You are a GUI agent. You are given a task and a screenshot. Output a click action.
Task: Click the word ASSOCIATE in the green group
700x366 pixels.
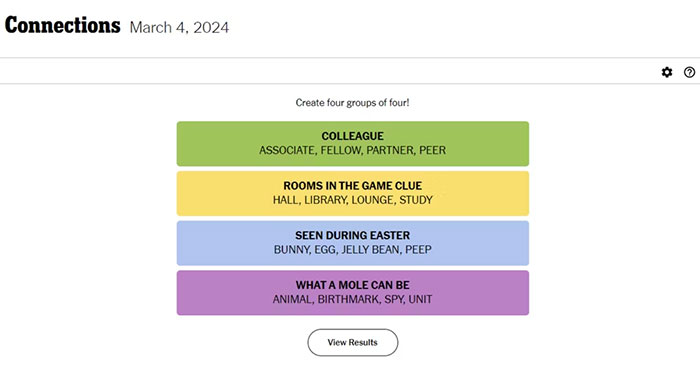[287, 150]
